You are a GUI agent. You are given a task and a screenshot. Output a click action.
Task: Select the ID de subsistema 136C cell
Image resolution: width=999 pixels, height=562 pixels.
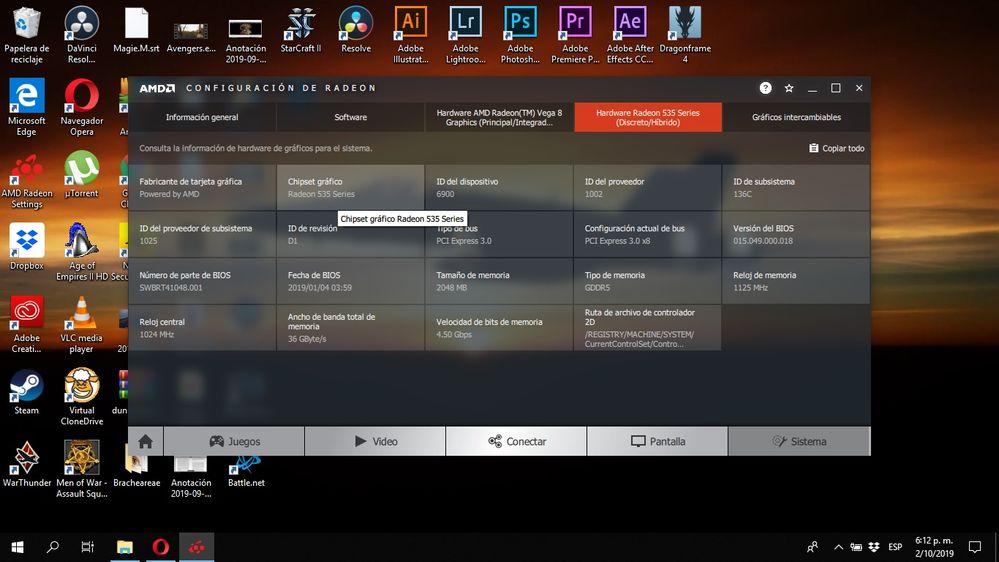(x=796, y=187)
